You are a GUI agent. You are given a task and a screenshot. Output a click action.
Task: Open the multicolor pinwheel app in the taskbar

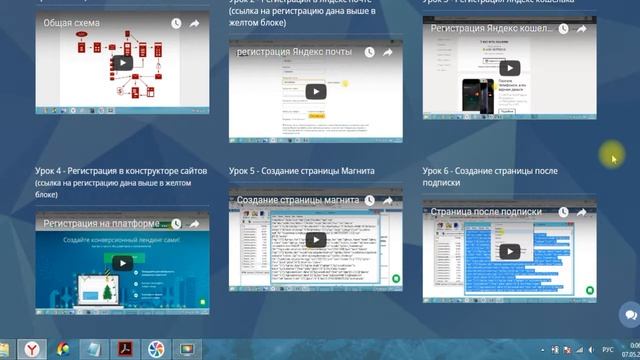[156, 349]
